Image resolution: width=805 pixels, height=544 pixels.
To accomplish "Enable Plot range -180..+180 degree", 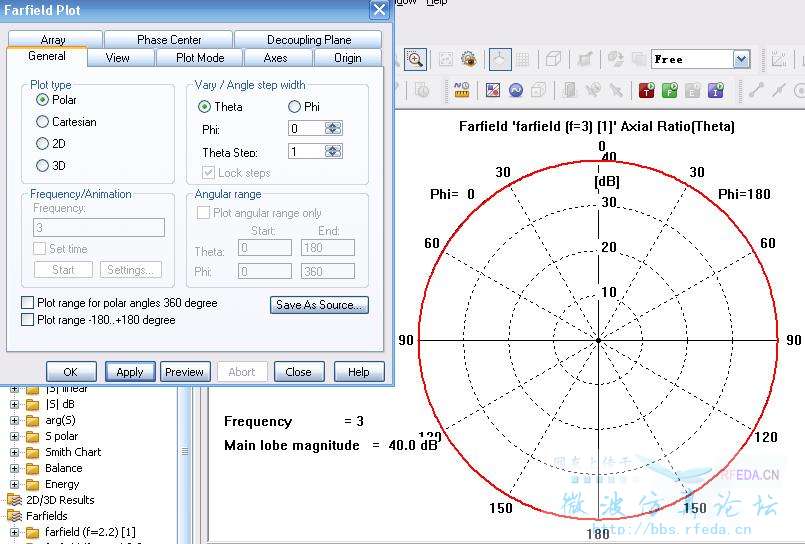I will click(x=28, y=320).
